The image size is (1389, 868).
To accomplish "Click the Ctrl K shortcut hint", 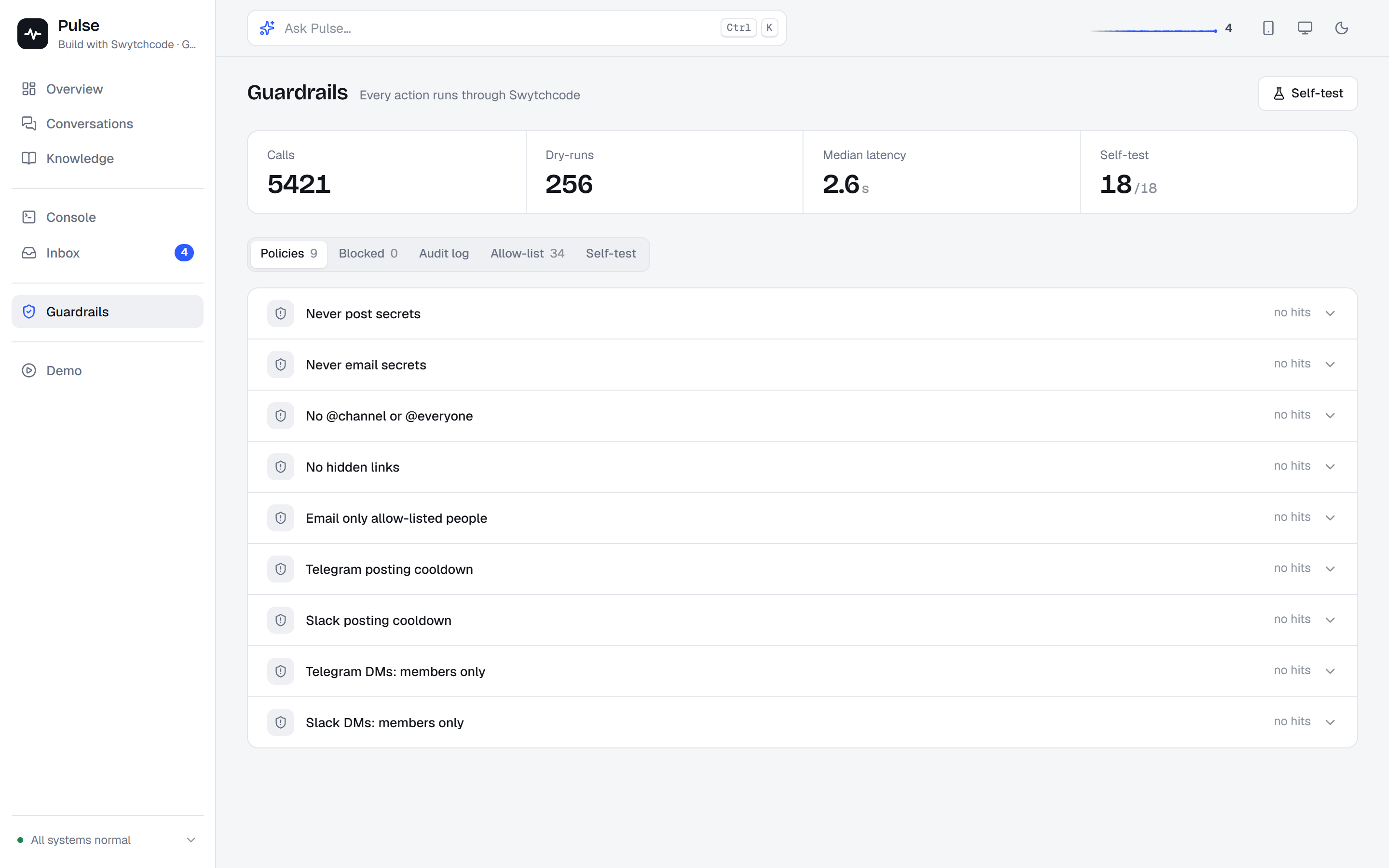I will pos(749,27).
